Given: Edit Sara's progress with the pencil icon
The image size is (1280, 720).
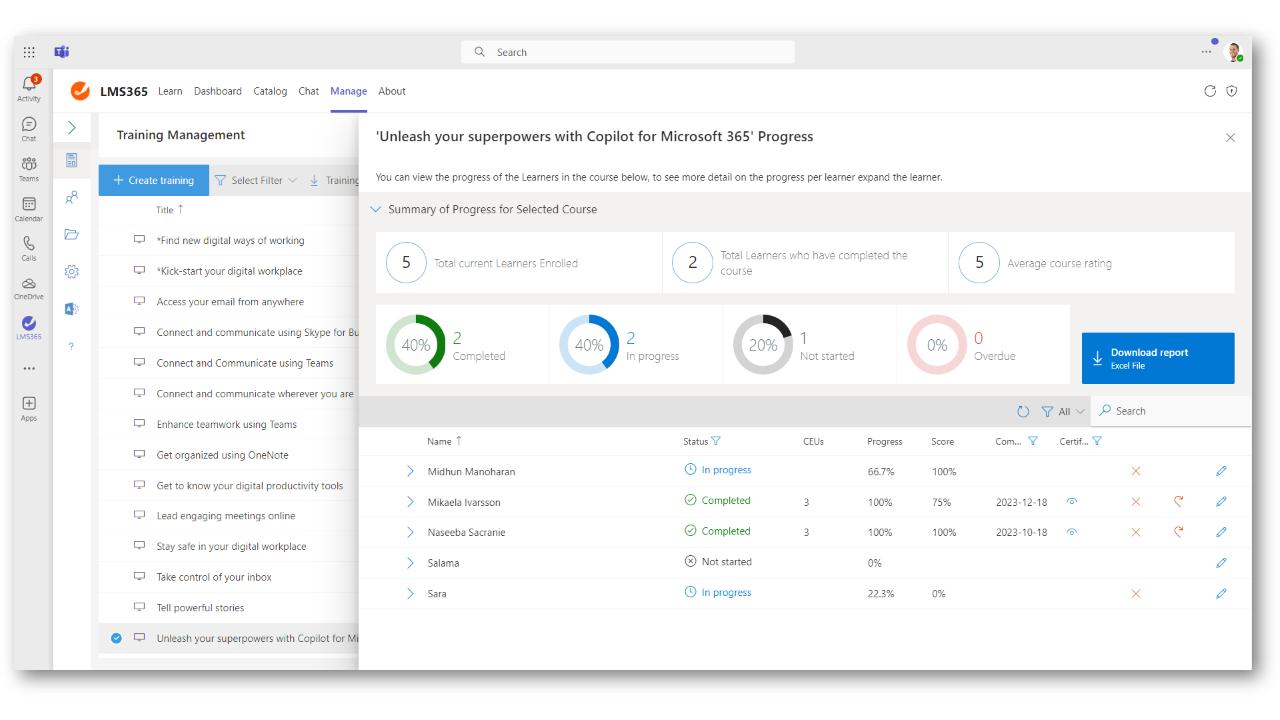Looking at the screenshot, I should pyautogui.click(x=1221, y=594).
